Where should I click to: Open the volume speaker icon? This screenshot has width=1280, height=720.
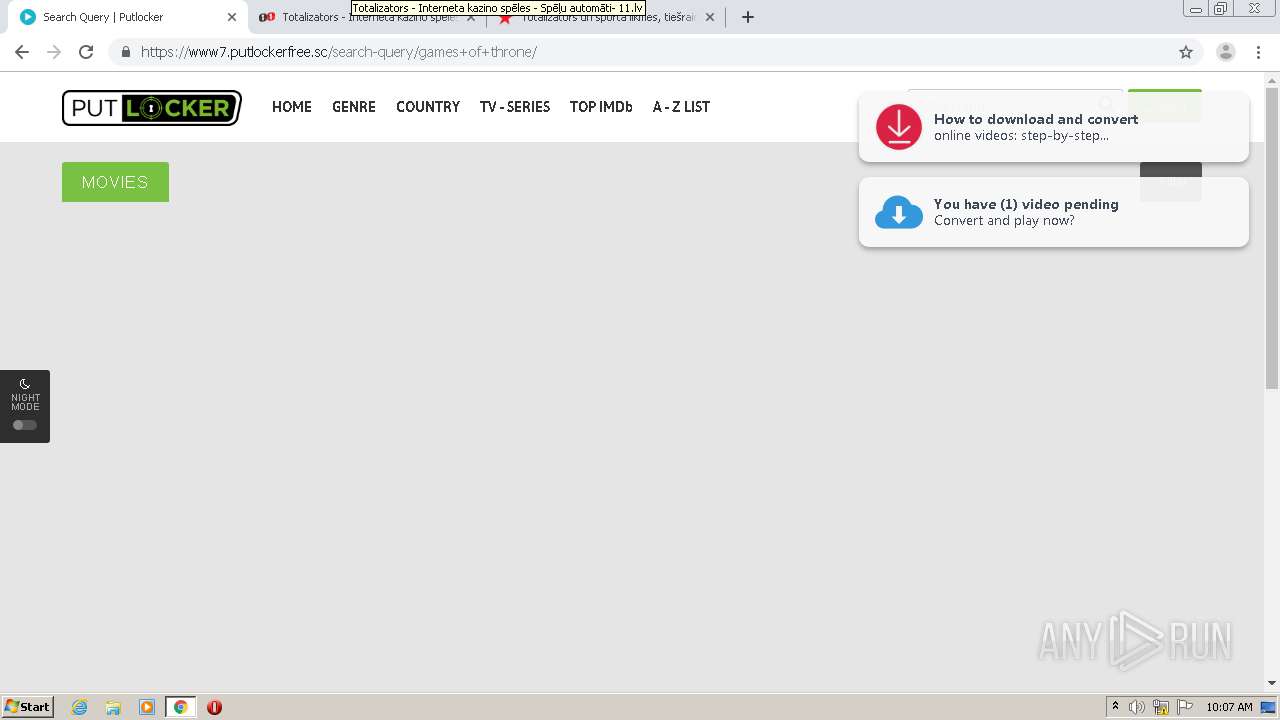pyautogui.click(x=1136, y=707)
